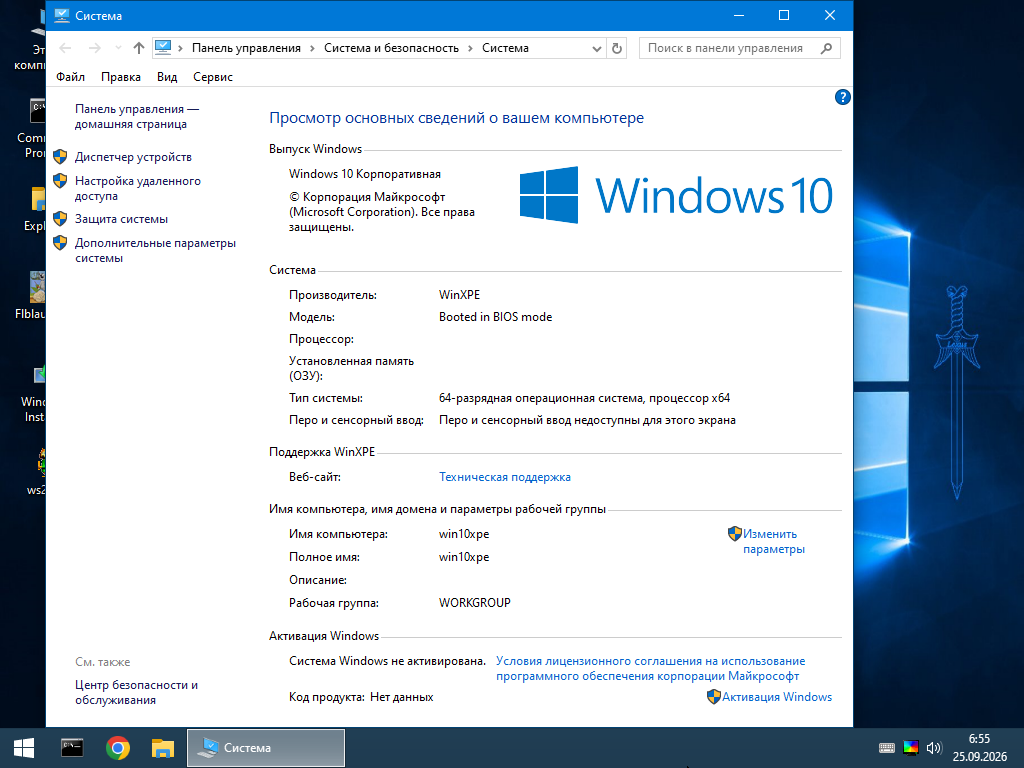
Task: Click the Активация Windows link
Action: tap(777, 697)
